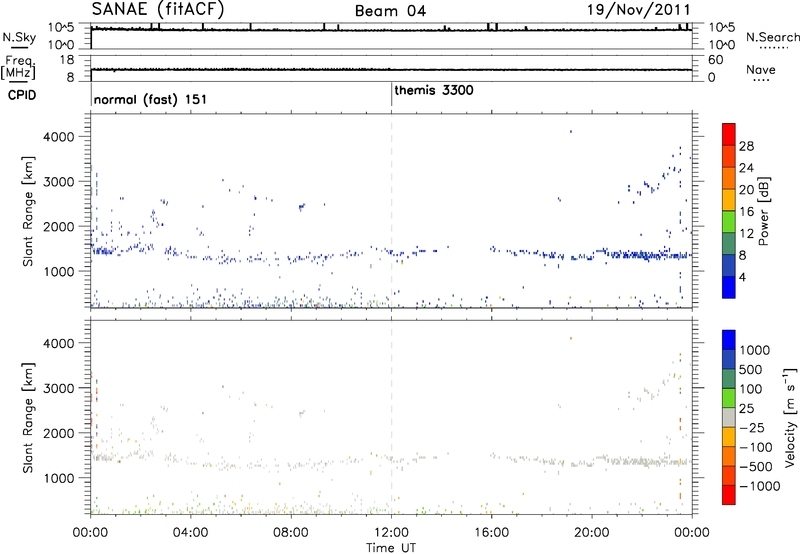Click the '60' Nave axis tick

(716, 60)
